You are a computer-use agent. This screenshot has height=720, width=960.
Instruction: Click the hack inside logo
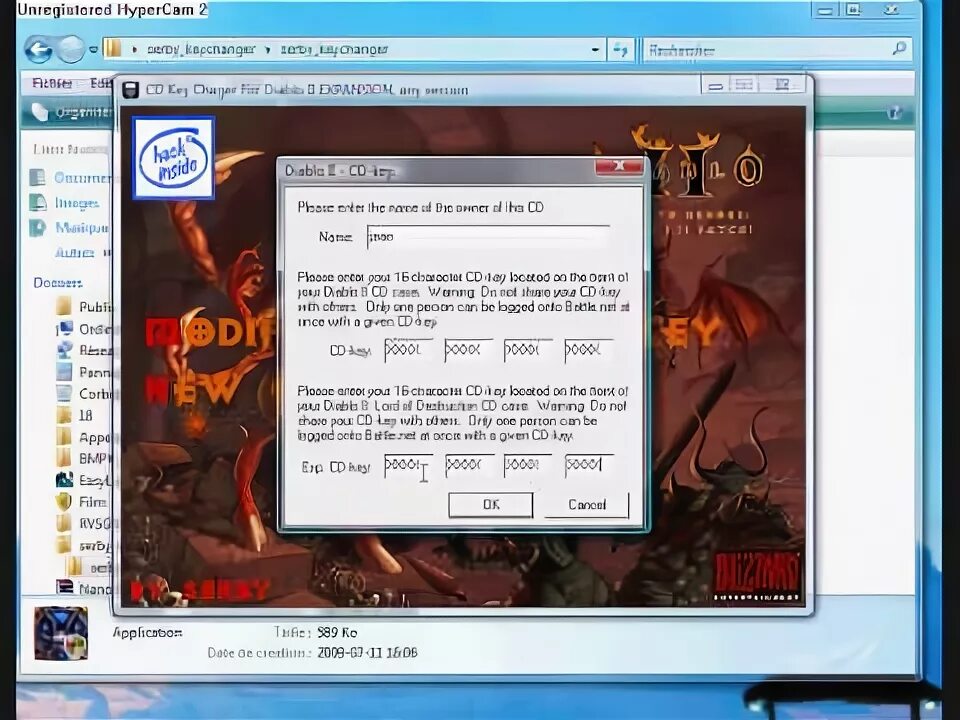click(x=174, y=158)
